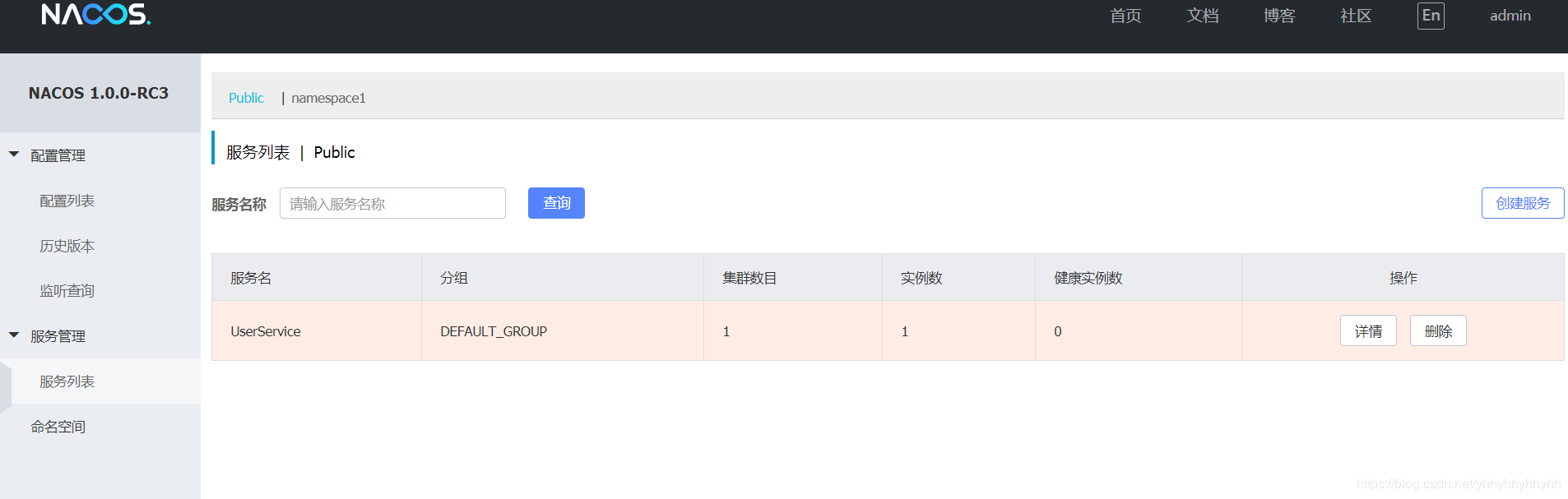Screen dimensions: 1568x499
Task: Collapse the 服务管理 menu arrow
Action: point(14,335)
